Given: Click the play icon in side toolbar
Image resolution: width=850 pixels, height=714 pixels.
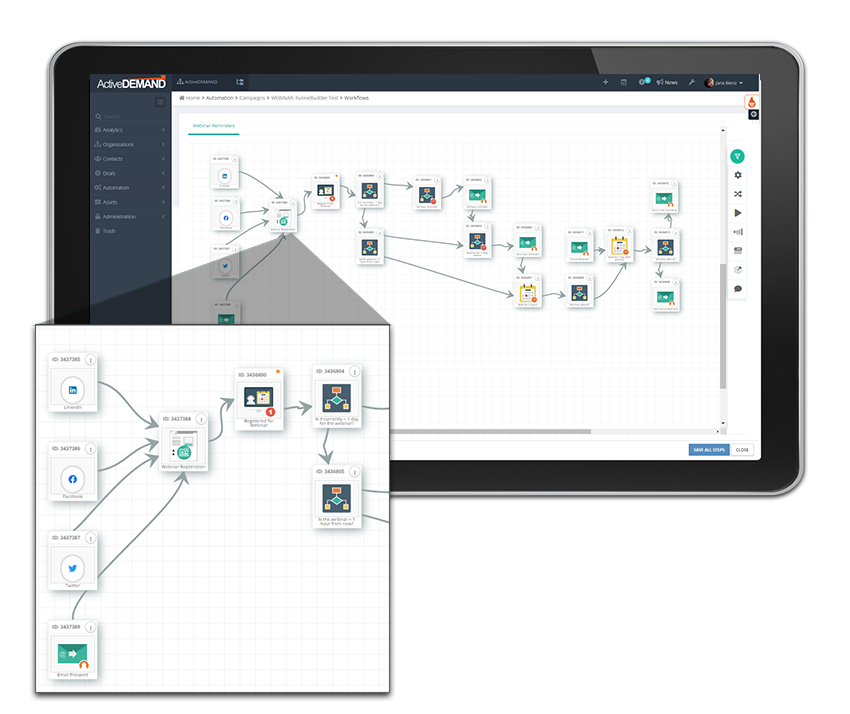Looking at the screenshot, I should pyautogui.click(x=738, y=213).
